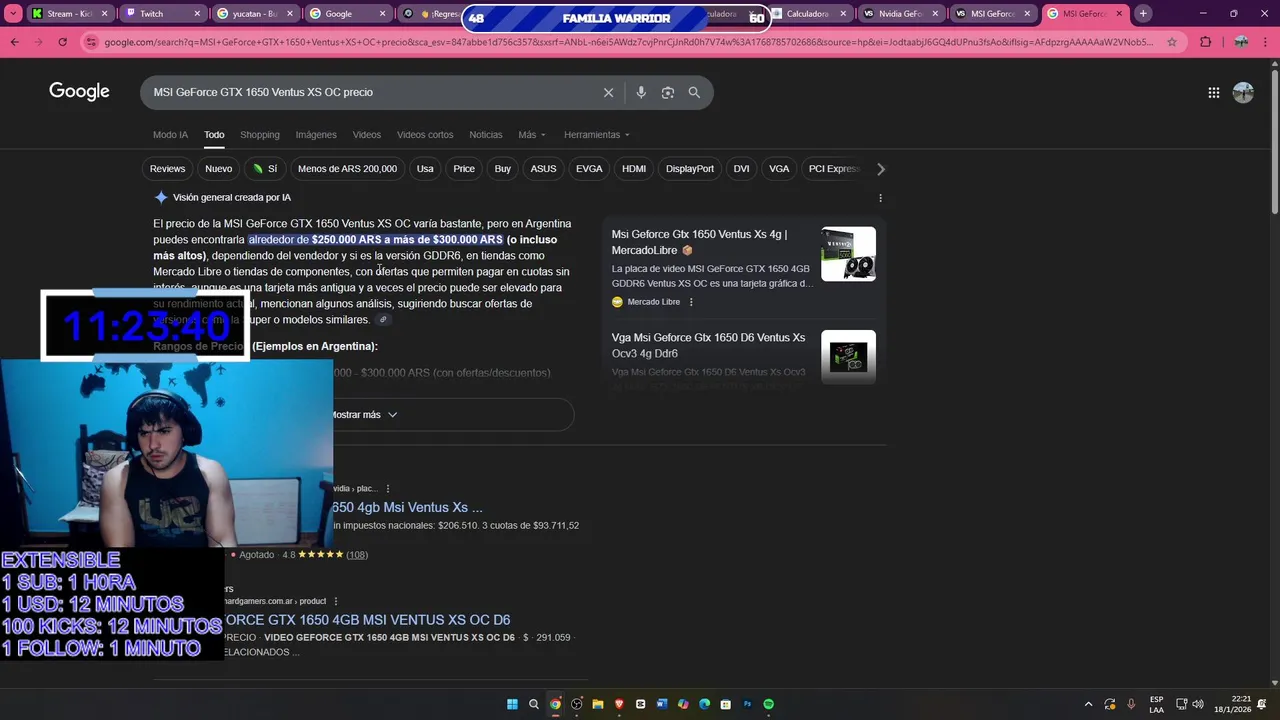Open Vga Msi Geforce Gtx 1650 D6 source
Viewport: 1280px width, 720px height.
pos(708,345)
